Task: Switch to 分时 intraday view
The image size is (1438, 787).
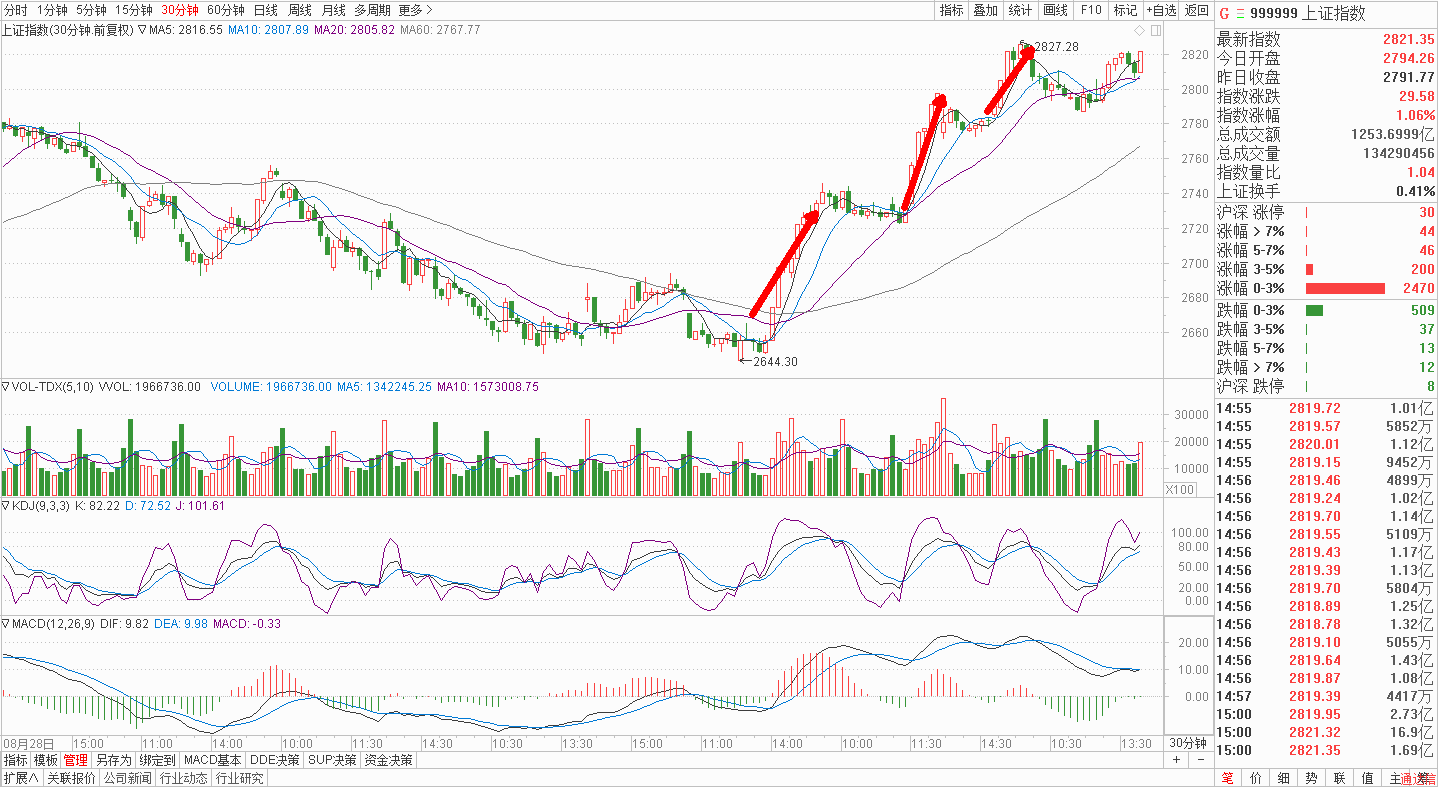Action: coord(16,10)
